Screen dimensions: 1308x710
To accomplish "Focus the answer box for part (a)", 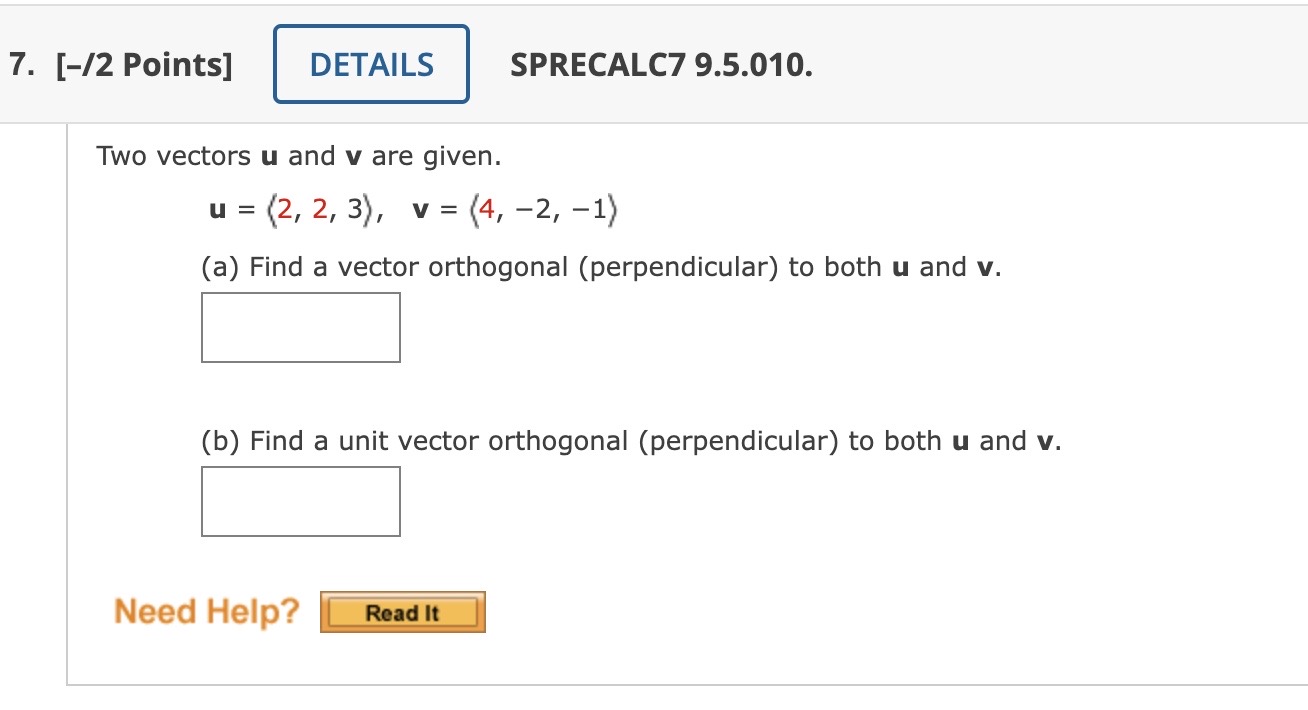I will coord(301,327).
